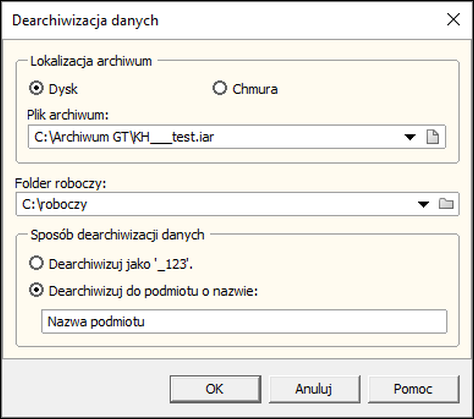Image resolution: width=474 pixels, height=419 pixels.
Task: Click the Anuluj button
Action: point(314,389)
